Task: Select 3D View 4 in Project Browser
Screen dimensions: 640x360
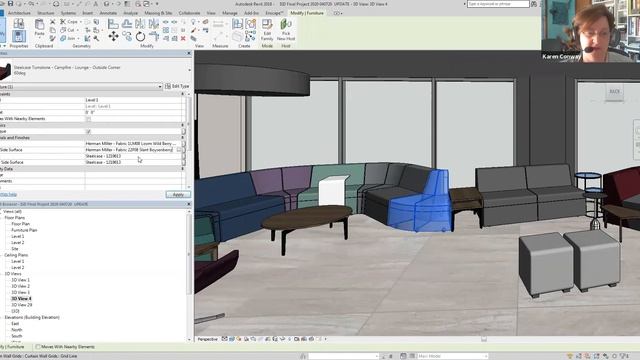Action: point(21,299)
